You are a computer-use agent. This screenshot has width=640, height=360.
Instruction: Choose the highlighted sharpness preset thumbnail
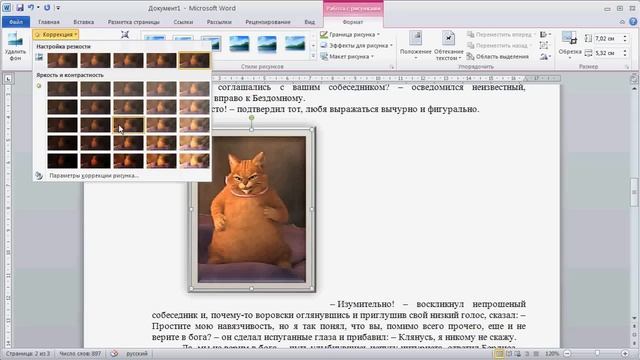click(194, 60)
